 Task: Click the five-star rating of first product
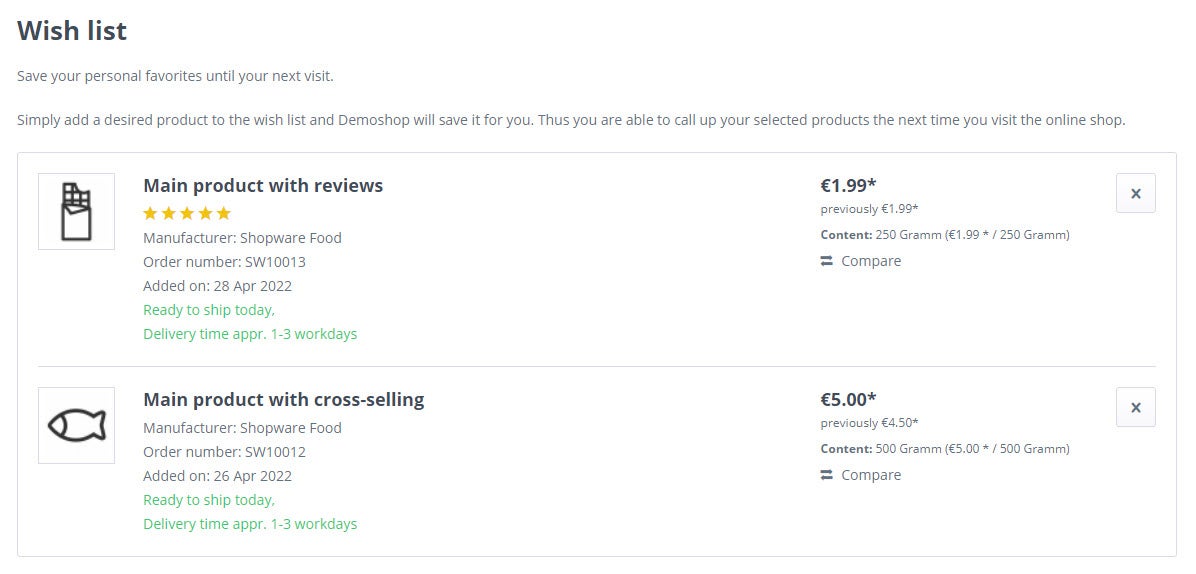click(x=187, y=213)
